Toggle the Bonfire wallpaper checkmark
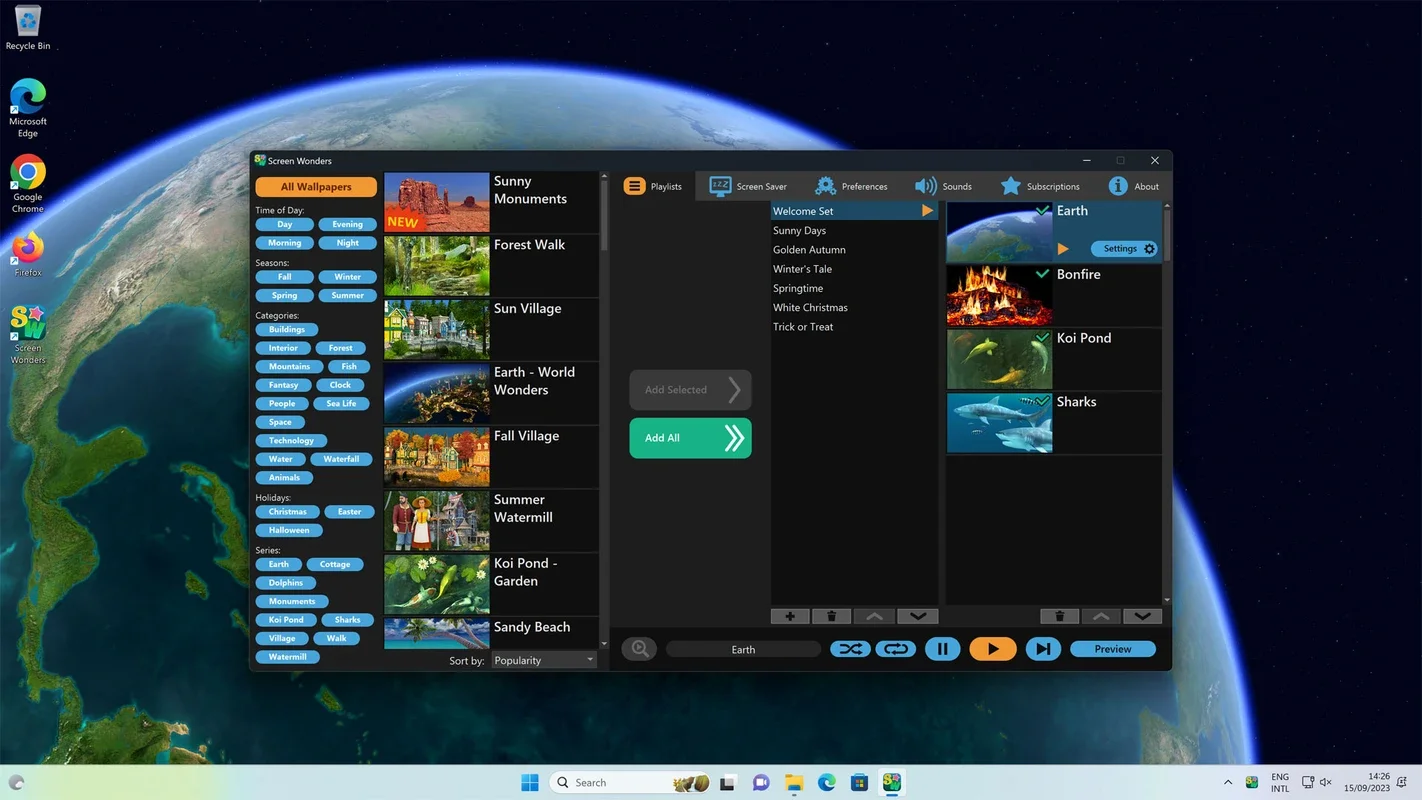Image resolution: width=1422 pixels, height=800 pixels. pyautogui.click(x=1043, y=273)
